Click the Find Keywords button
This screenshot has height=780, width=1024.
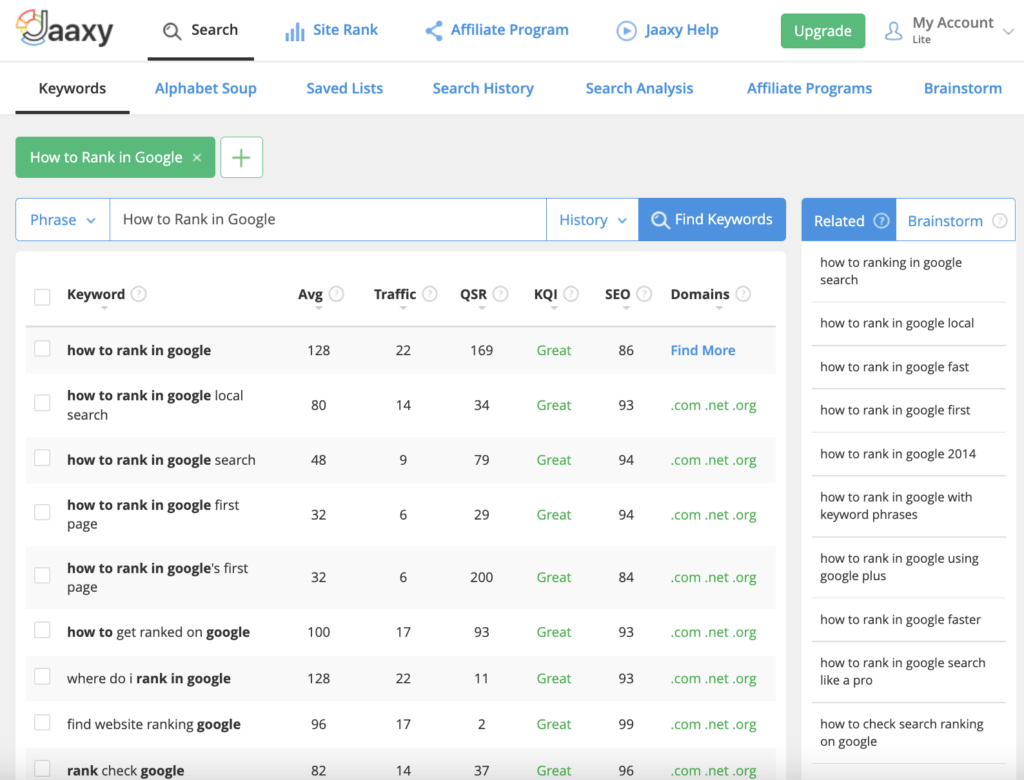tap(712, 219)
